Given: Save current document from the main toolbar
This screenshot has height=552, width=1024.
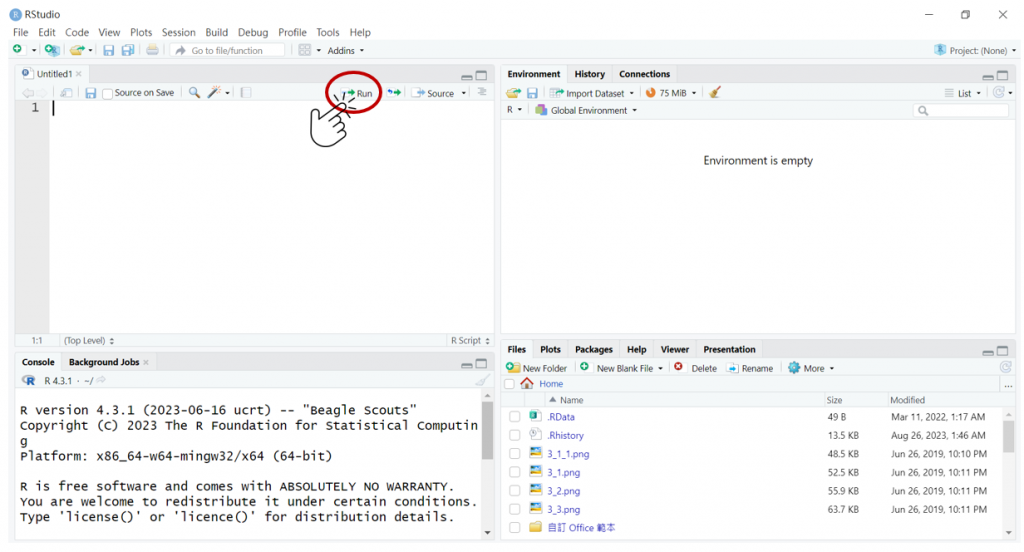Looking at the screenshot, I should [x=108, y=50].
